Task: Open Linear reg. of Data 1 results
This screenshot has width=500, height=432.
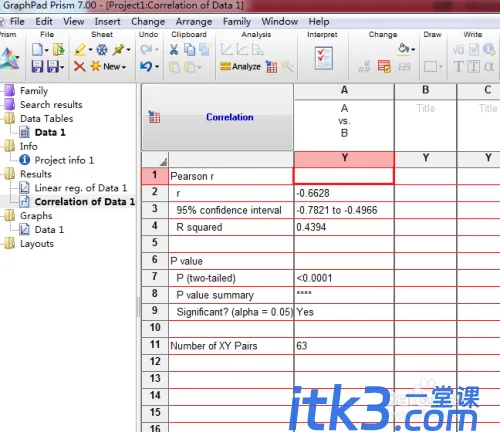Action: pyautogui.click(x=81, y=188)
